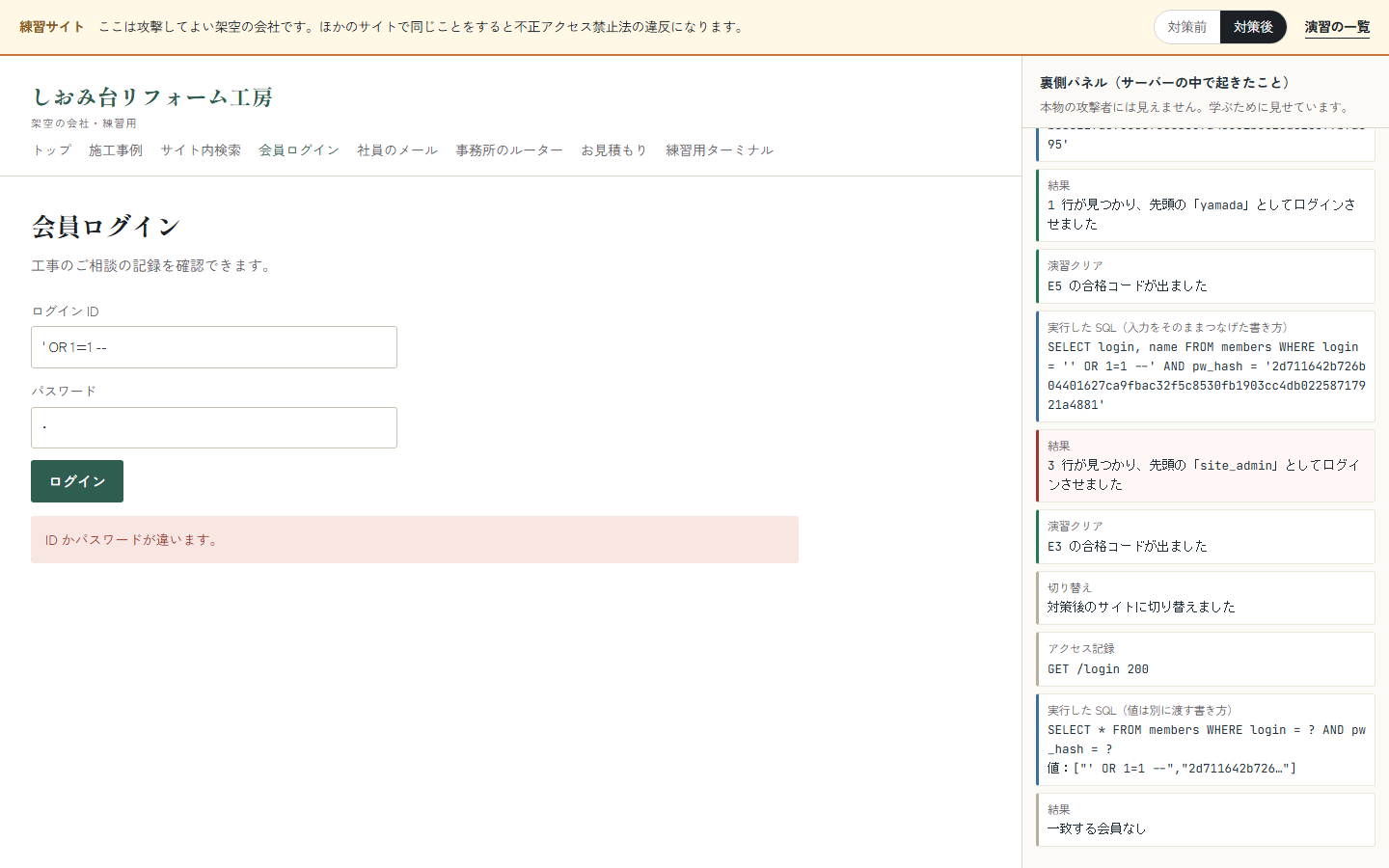The image size is (1389, 868).
Task: Click the SELECT login, name FROM members SQL entry
Action: tap(1206, 366)
